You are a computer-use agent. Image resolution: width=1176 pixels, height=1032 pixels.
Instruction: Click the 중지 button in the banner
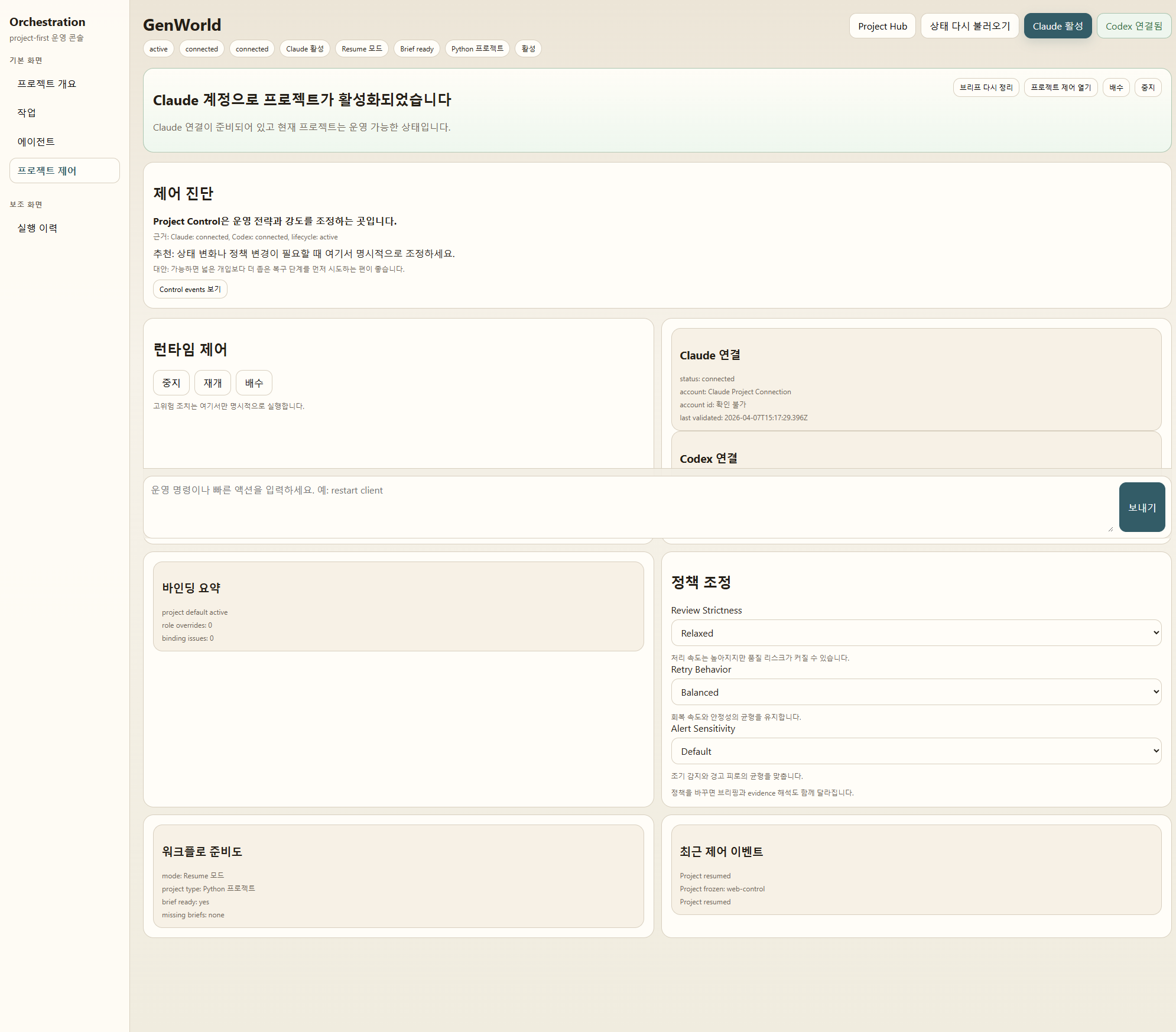1148,87
